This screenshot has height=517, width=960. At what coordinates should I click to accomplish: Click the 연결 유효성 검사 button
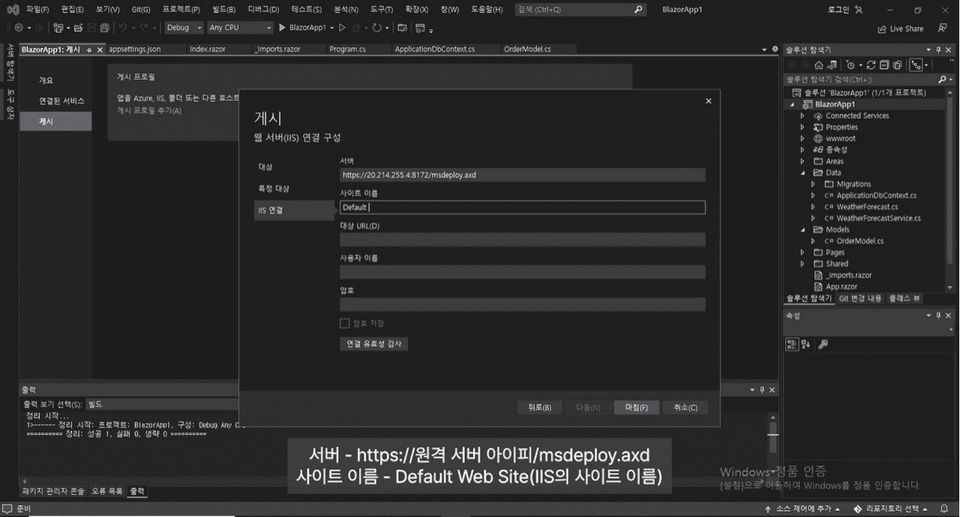point(373,344)
